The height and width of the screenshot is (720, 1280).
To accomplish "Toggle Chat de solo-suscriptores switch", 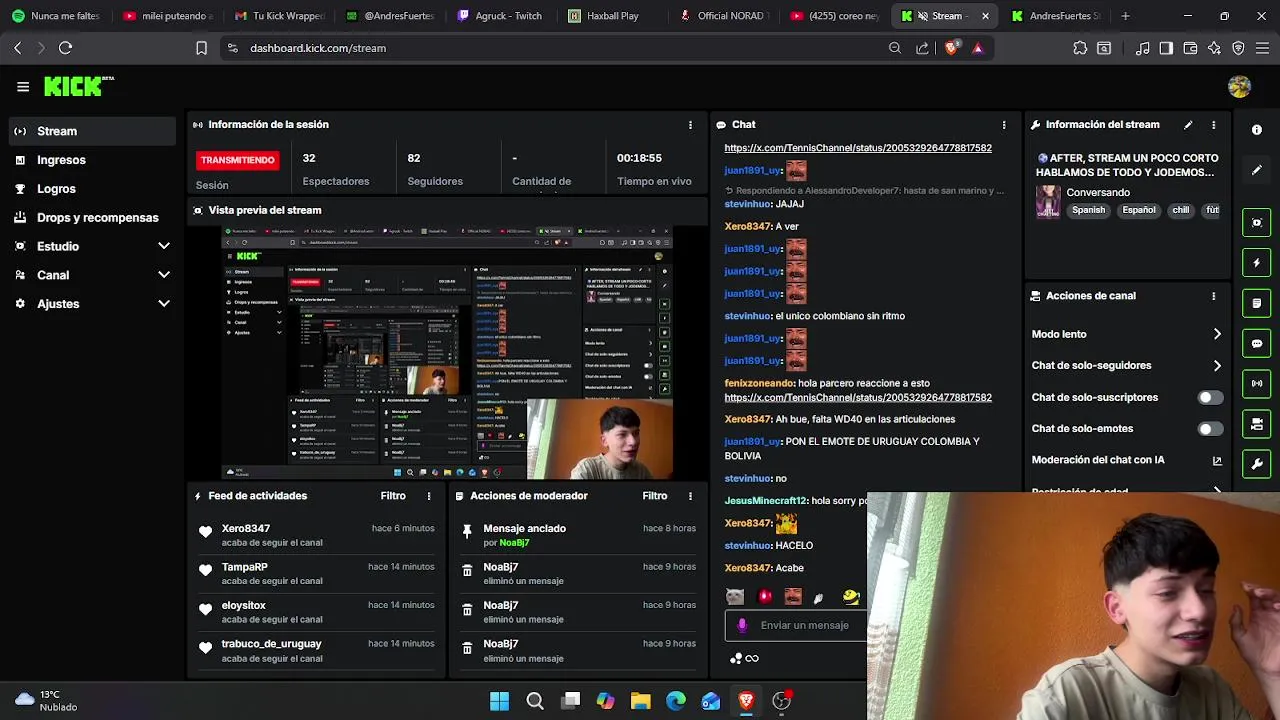I will pos(1210,397).
